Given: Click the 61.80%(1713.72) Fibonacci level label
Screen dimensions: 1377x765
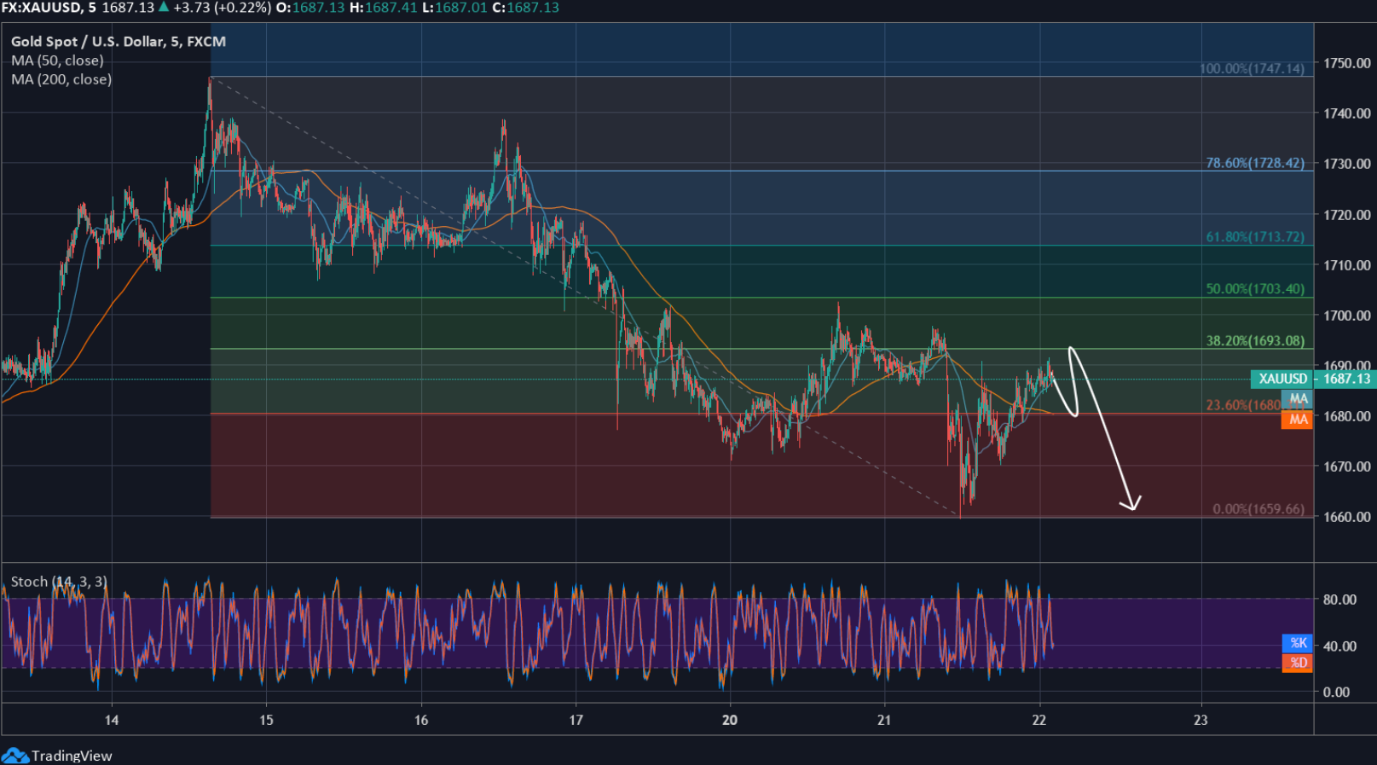Looking at the screenshot, I should [x=1254, y=237].
